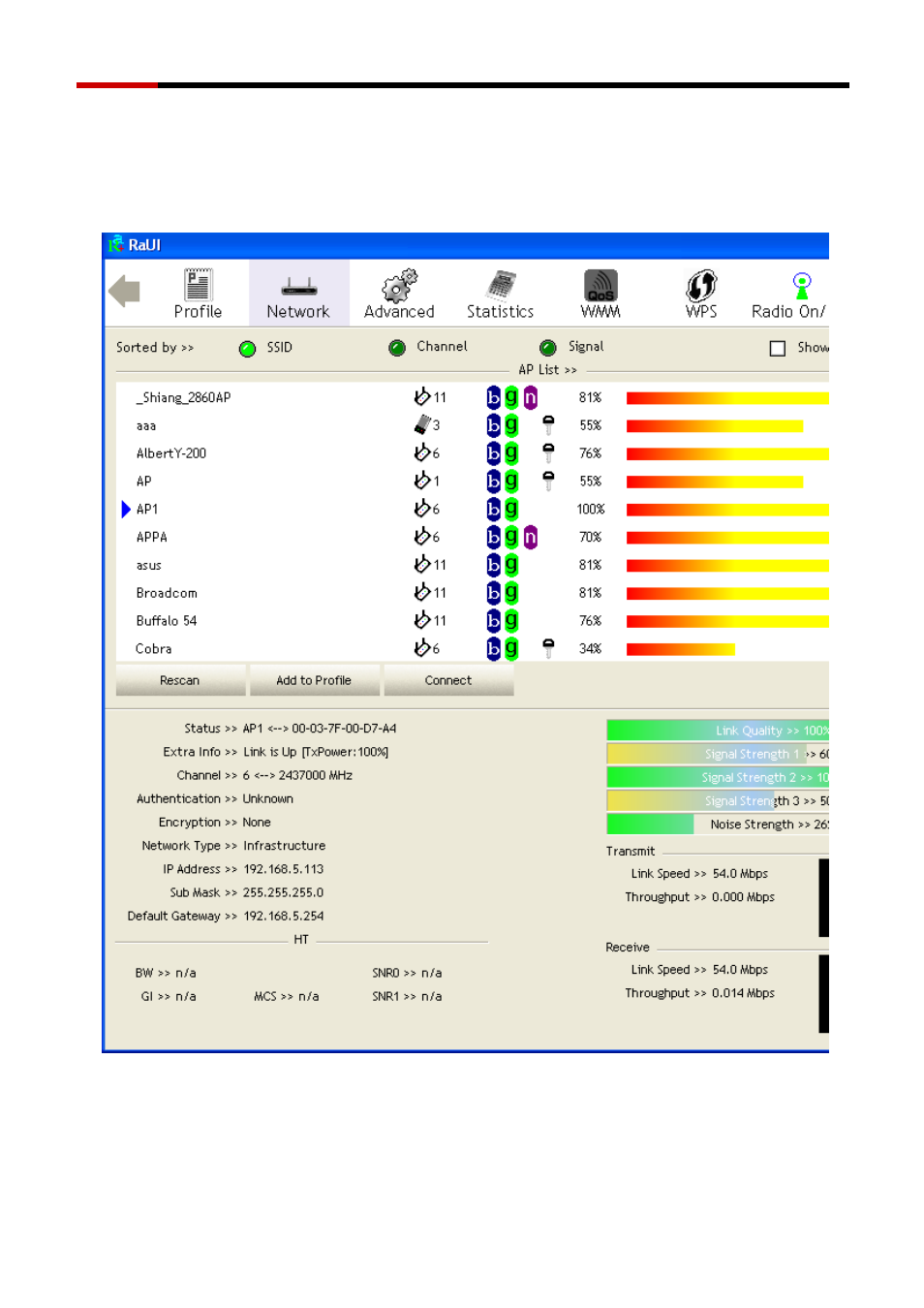Click the channel icon on the Cobra row
Viewport: 924px width, 1308px height.
tap(422, 647)
